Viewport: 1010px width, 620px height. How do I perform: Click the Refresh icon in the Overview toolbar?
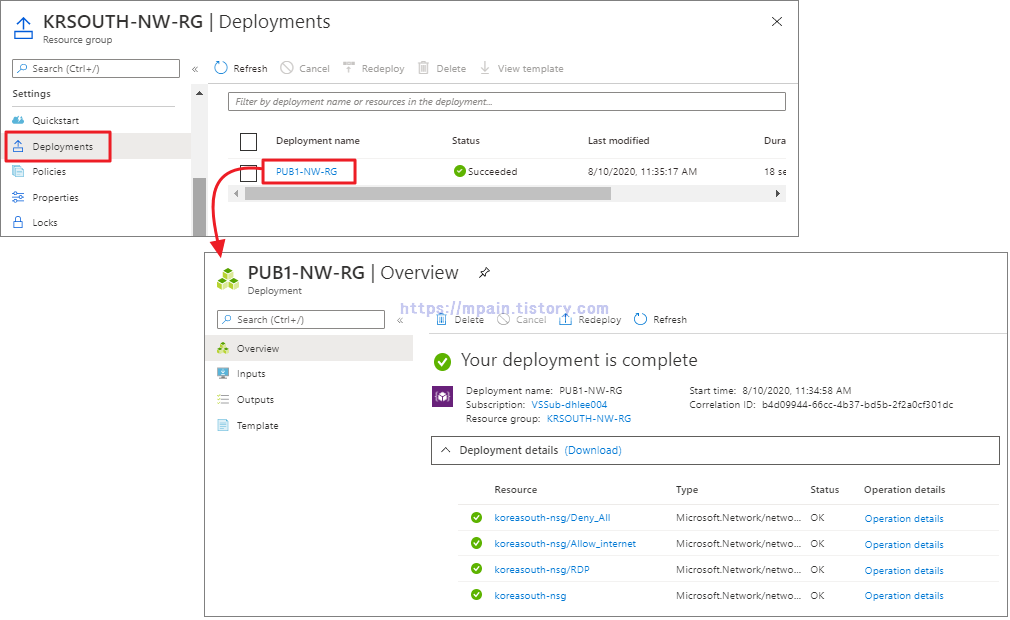(x=640, y=319)
